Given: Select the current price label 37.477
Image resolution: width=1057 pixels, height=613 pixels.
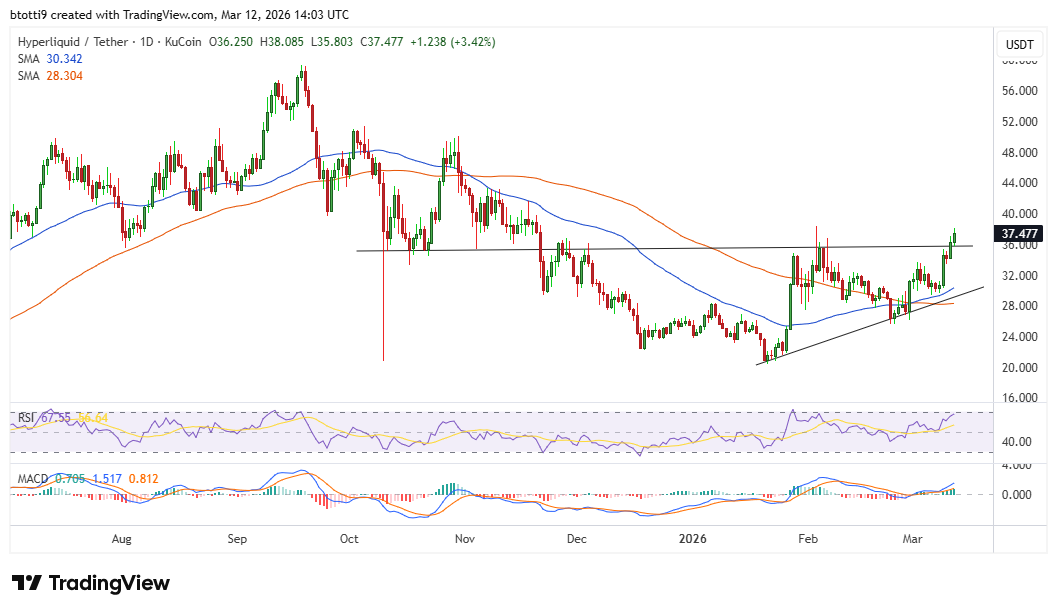Looking at the screenshot, I should coord(1020,234).
